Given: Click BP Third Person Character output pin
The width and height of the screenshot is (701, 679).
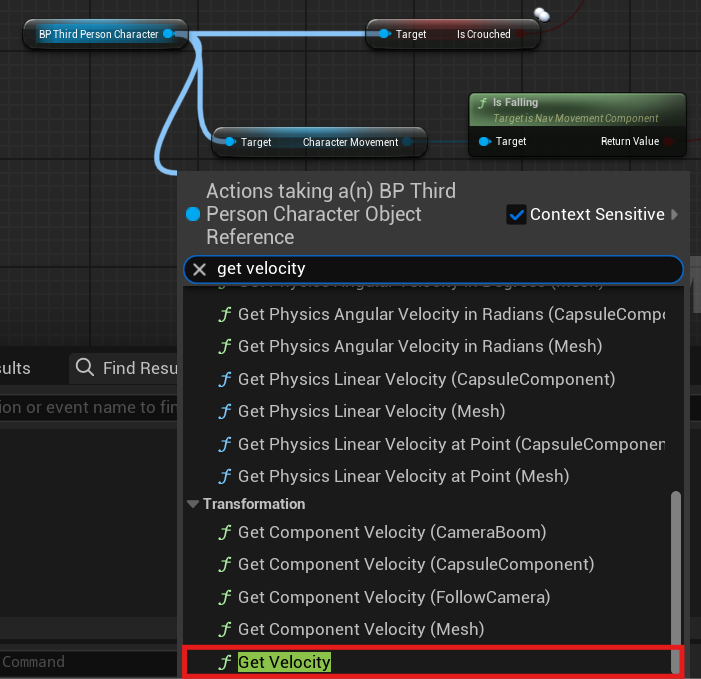Looking at the screenshot, I should (169, 34).
